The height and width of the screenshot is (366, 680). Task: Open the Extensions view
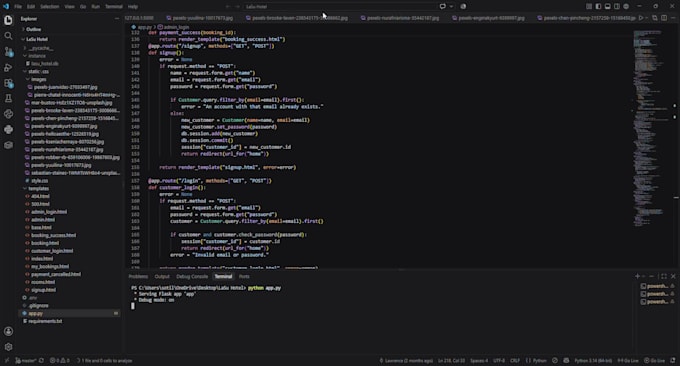[x=8, y=83]
